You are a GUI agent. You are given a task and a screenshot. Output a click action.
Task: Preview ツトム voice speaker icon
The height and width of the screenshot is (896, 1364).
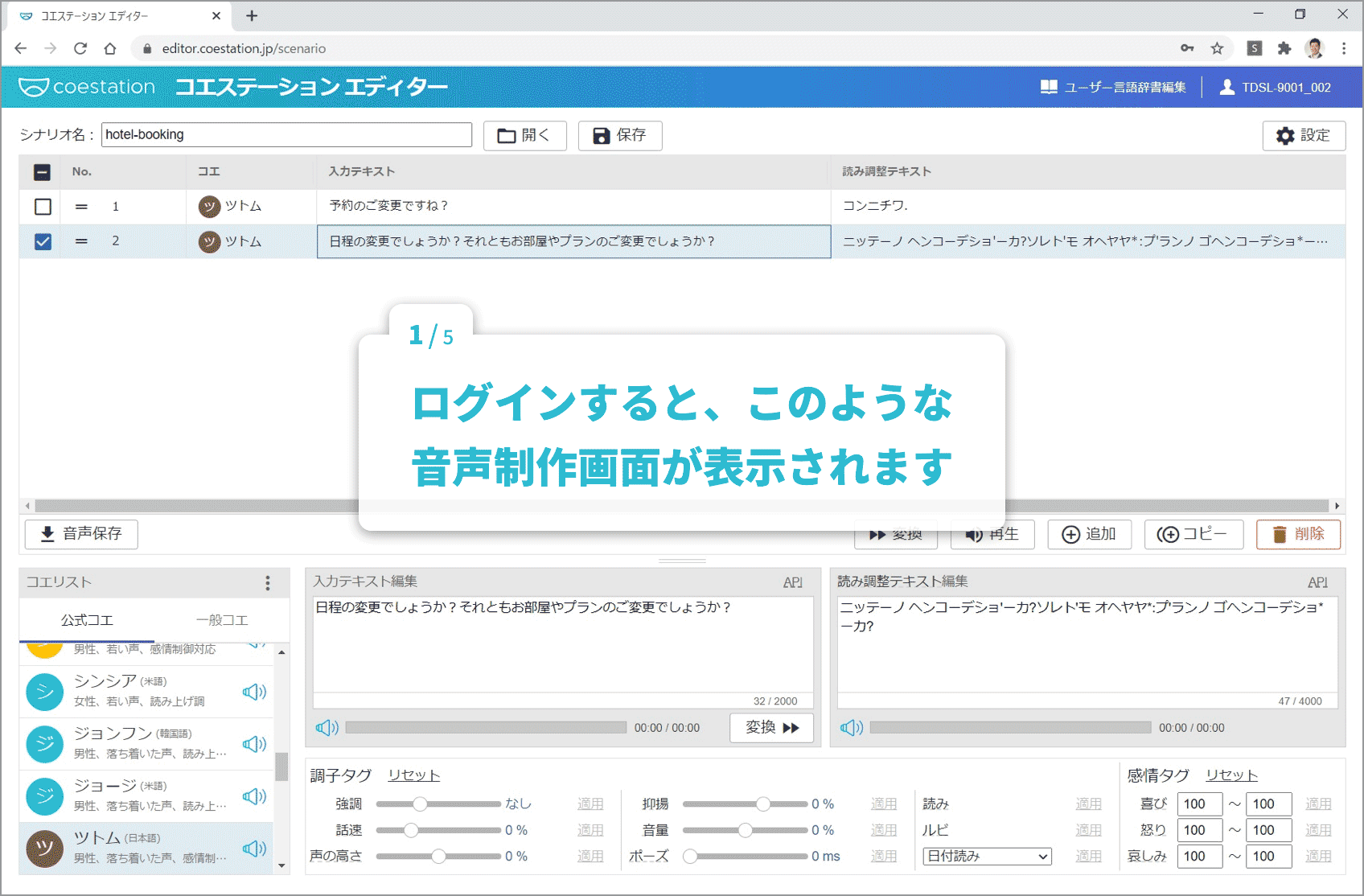coord(254,849)
